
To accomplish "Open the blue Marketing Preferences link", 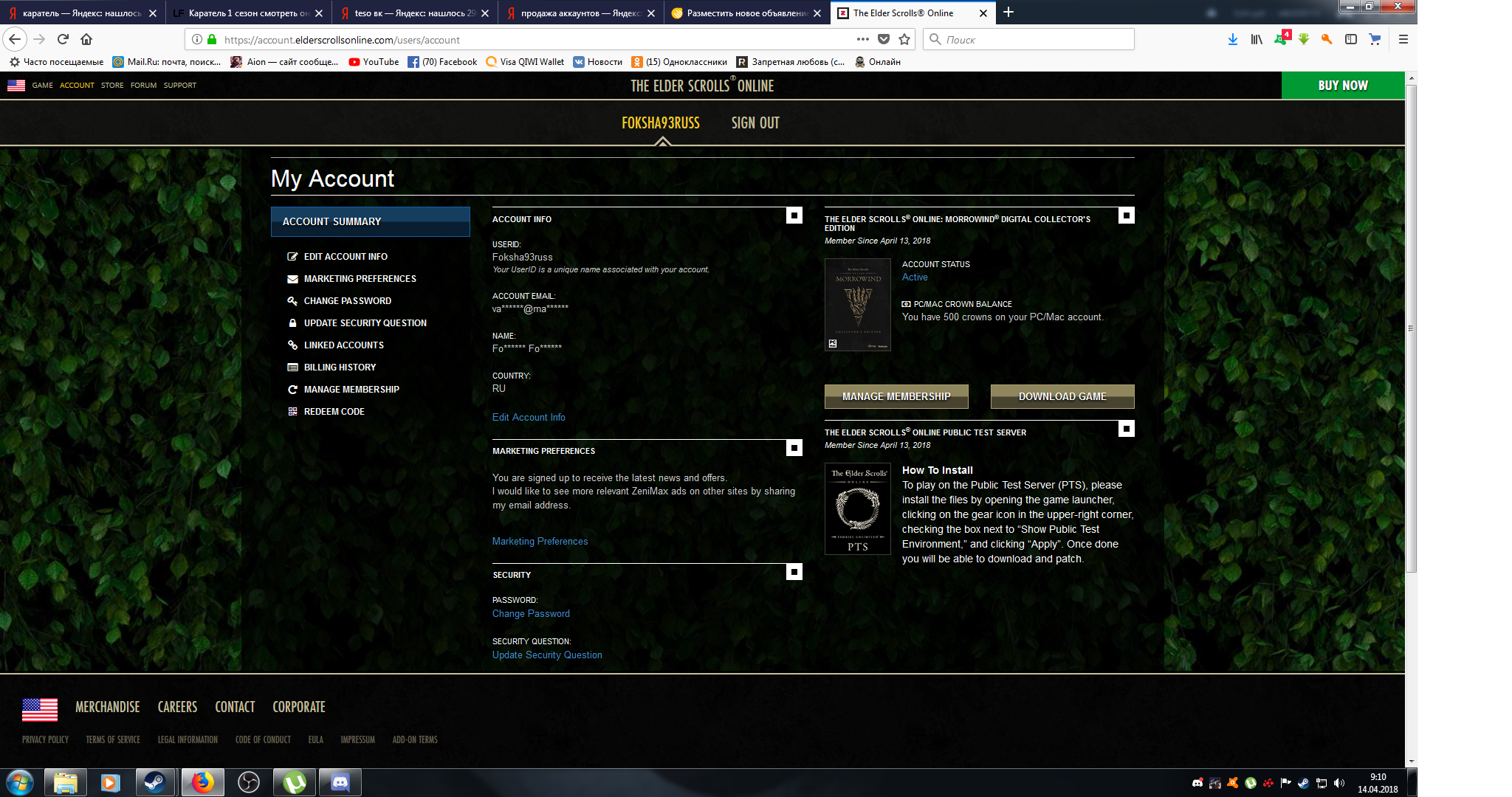I will click(540, 542).
